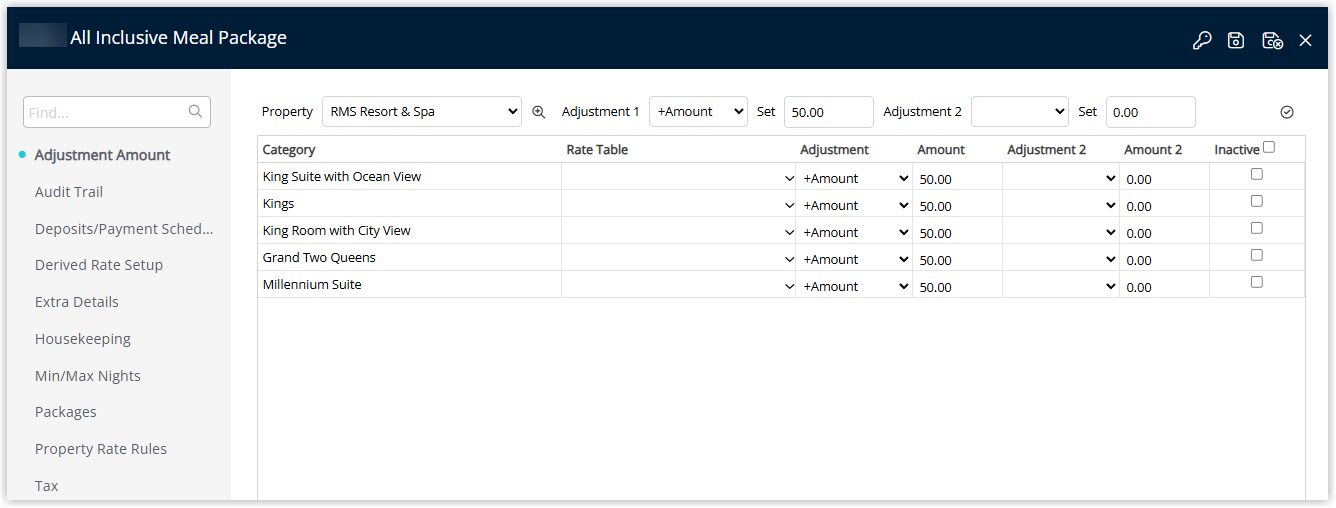Open Min/Max Nights section
Screen dimensions: 1336x508
pos(88,376)
